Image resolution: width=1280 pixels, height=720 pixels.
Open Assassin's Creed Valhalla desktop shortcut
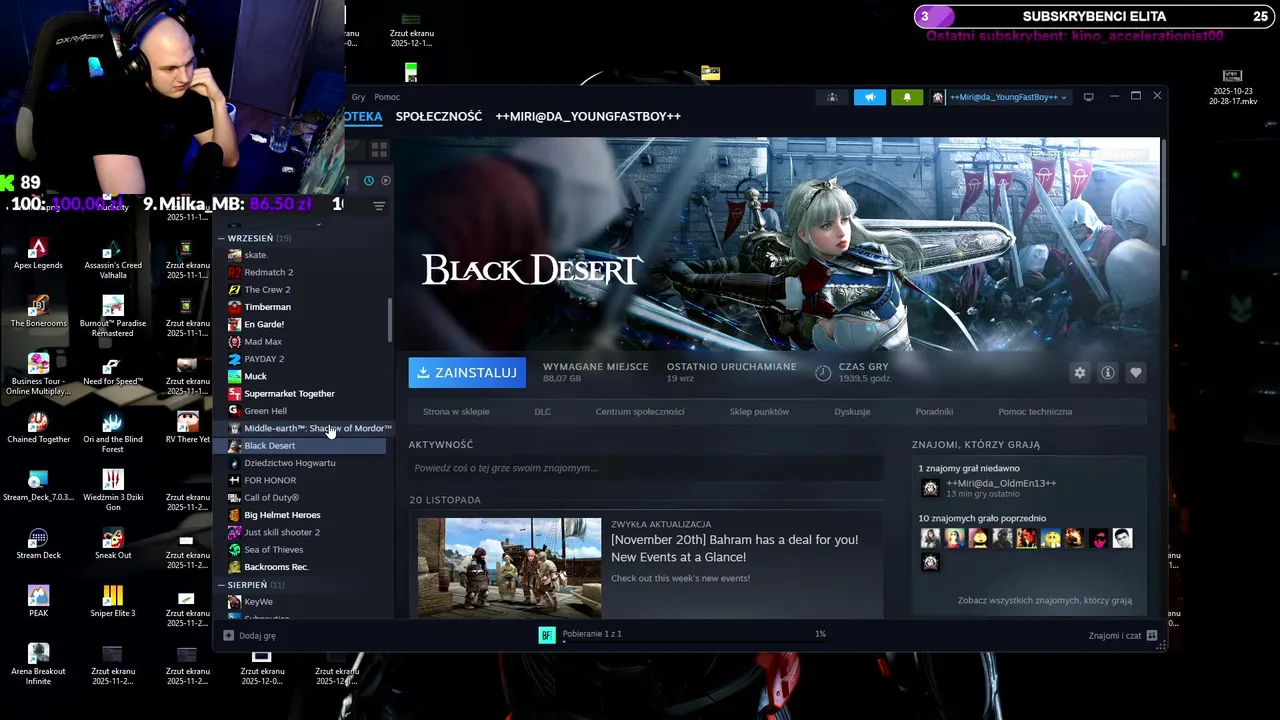click(x=113, y=259)
